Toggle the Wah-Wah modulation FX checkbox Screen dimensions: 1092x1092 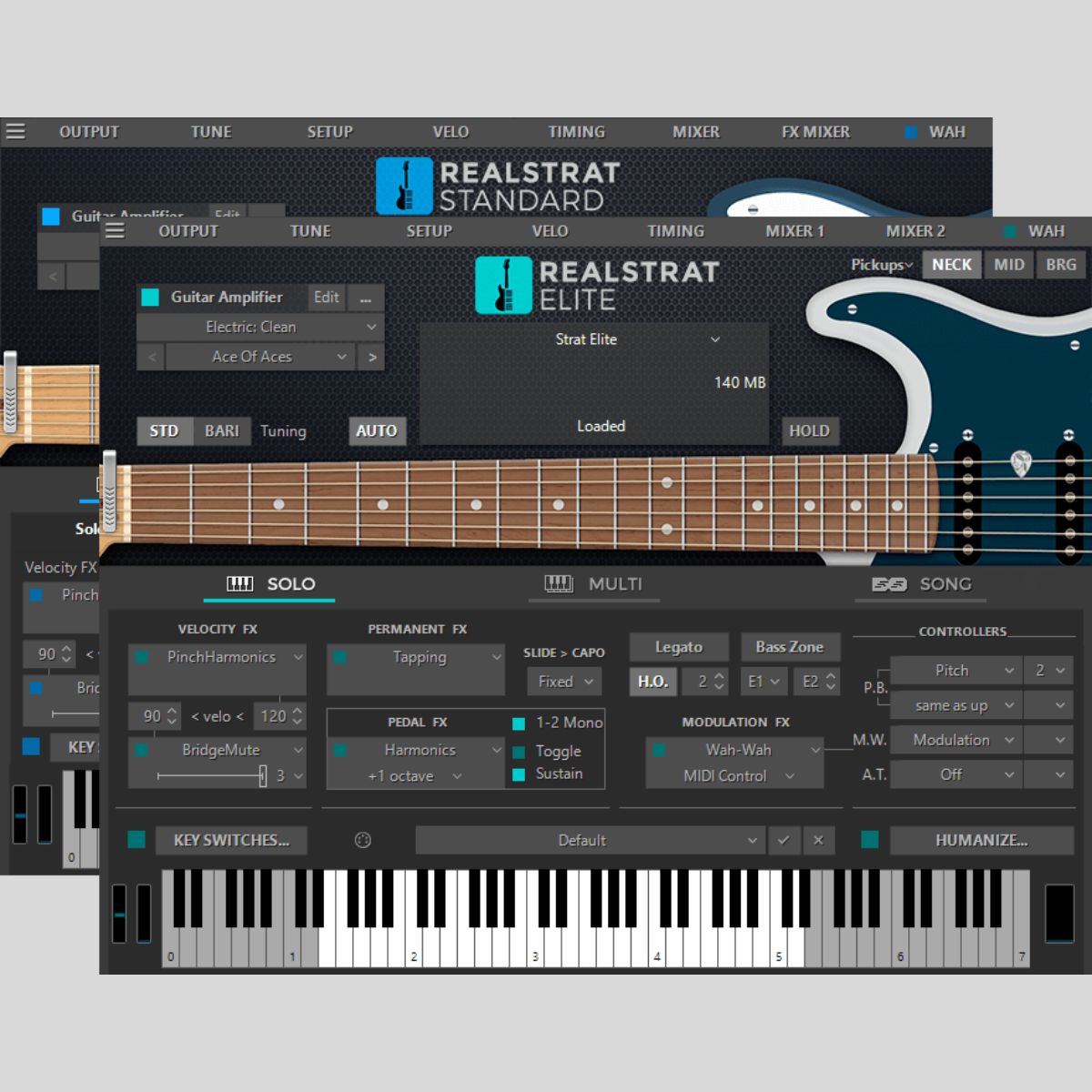point(659,750)
